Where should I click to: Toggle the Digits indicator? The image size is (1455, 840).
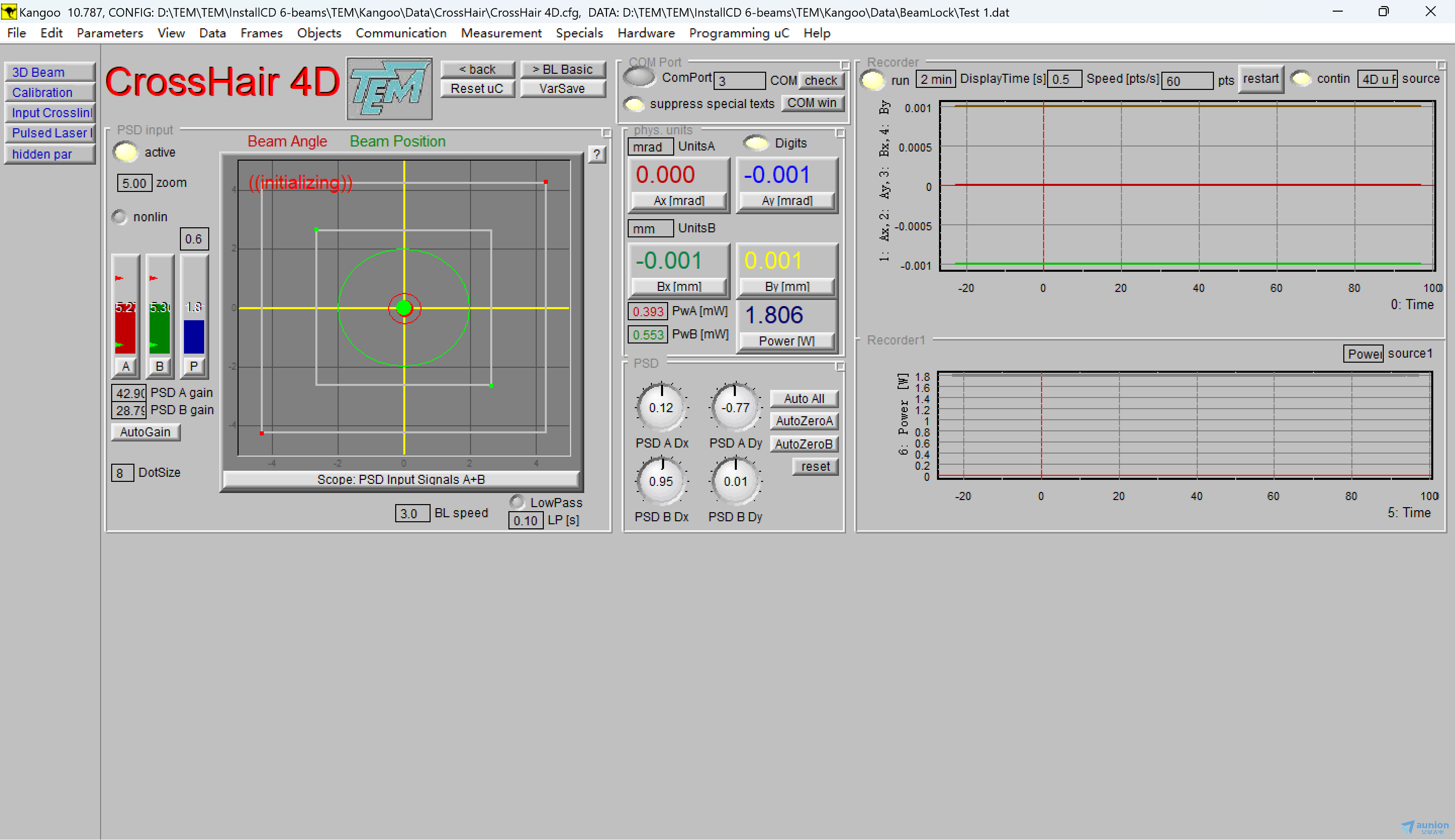(756, 143)
